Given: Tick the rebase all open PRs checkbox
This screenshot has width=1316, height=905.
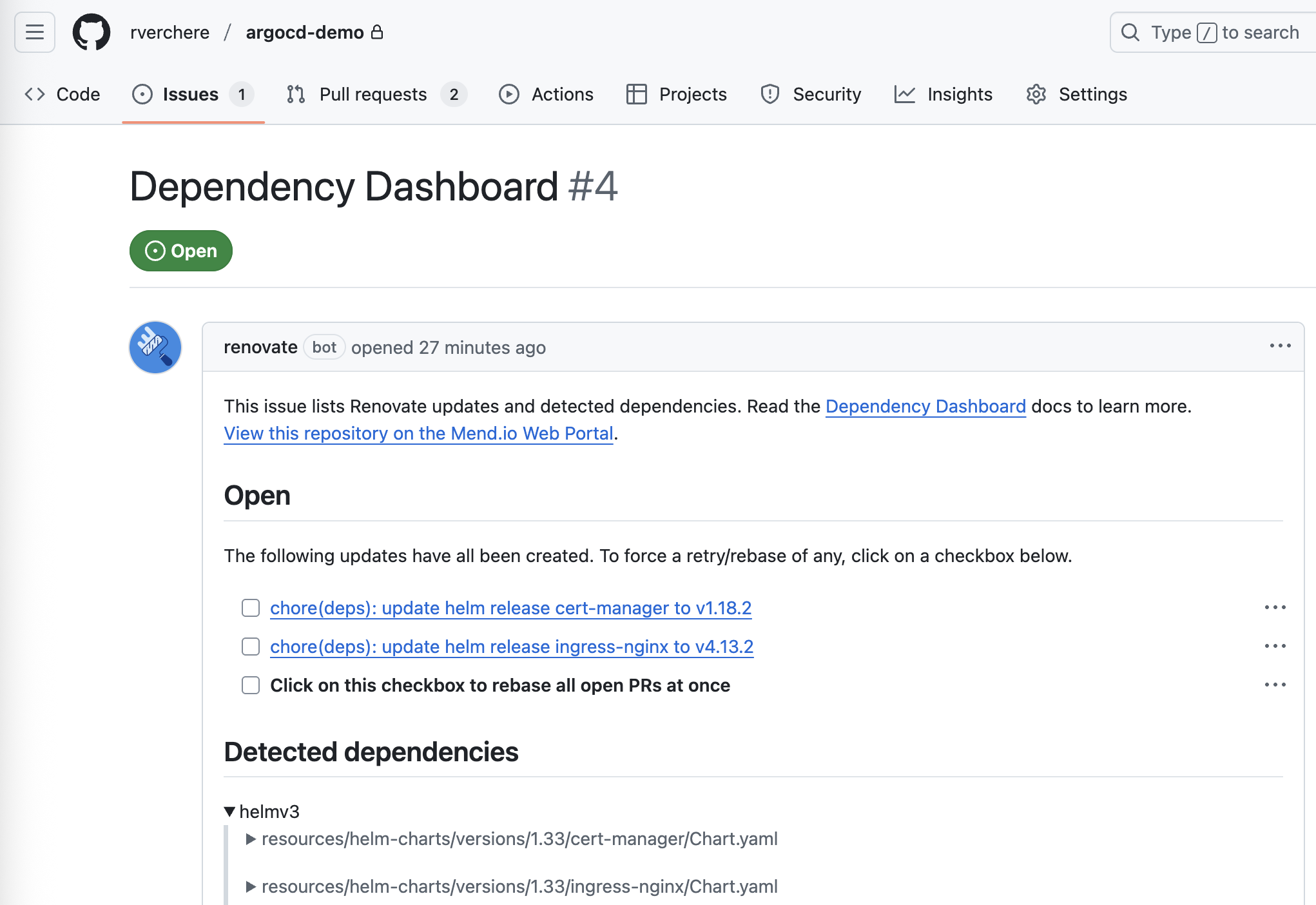Looking at the screenshot, I should 251,685.
